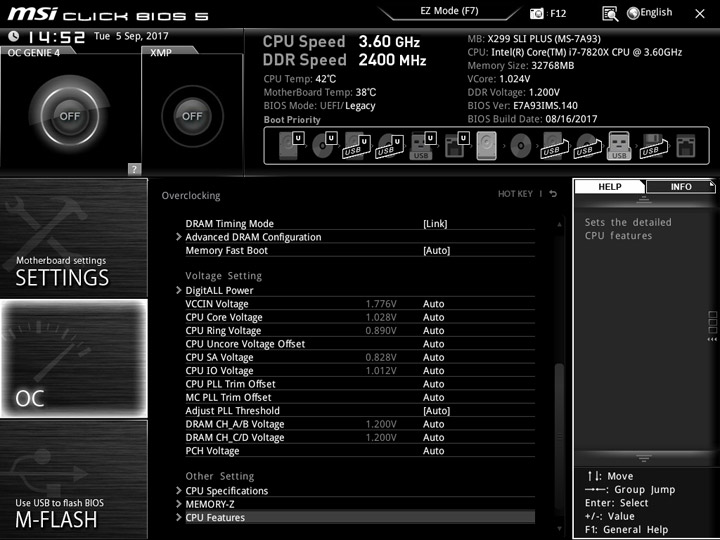Select the CPU Ring Voltage Auto field
The image size is (720, 540).
(433, 330)
